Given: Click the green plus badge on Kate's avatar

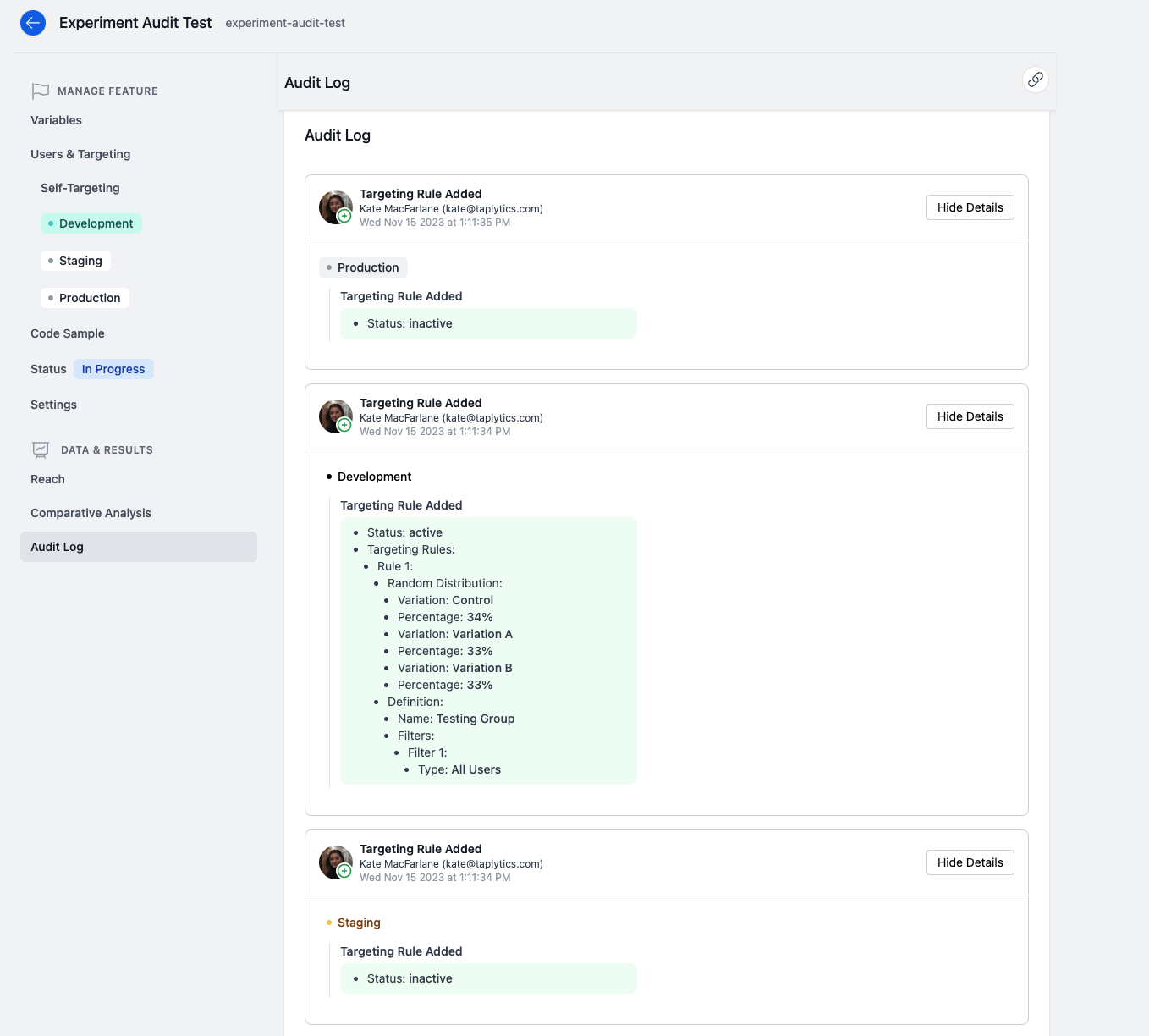Looking at the screenshot, I should pyautogui.click(x=344, y=216).
